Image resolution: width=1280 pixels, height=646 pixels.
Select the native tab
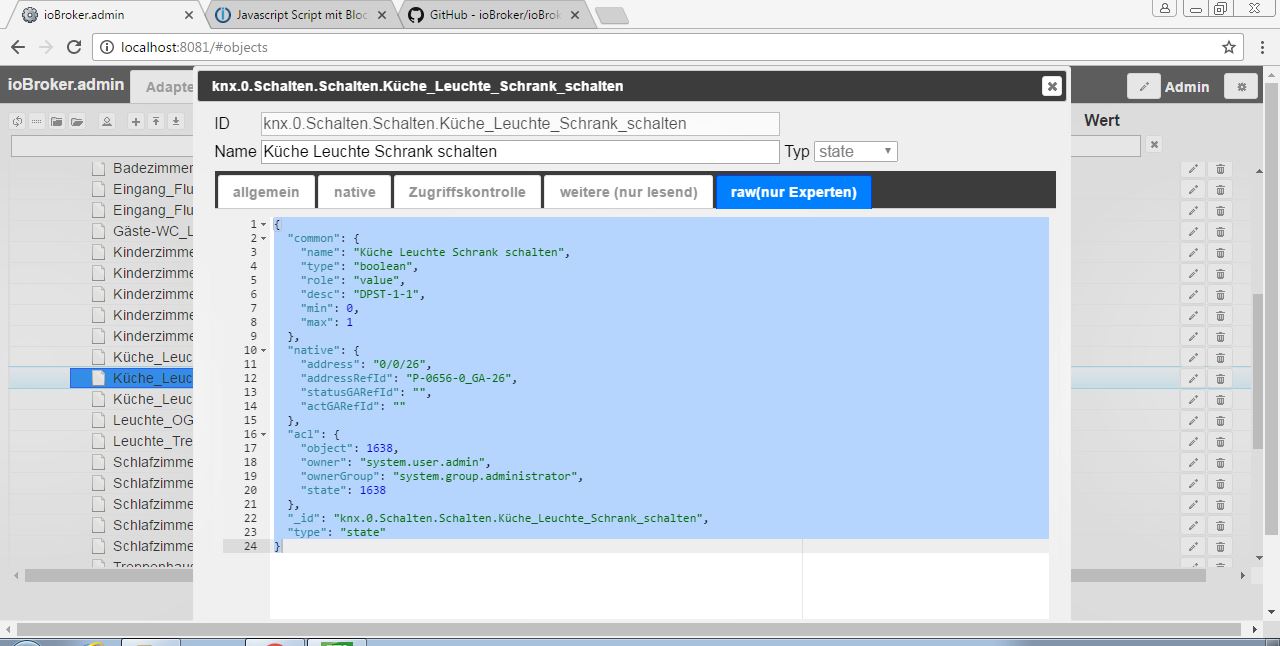point(354,192)
